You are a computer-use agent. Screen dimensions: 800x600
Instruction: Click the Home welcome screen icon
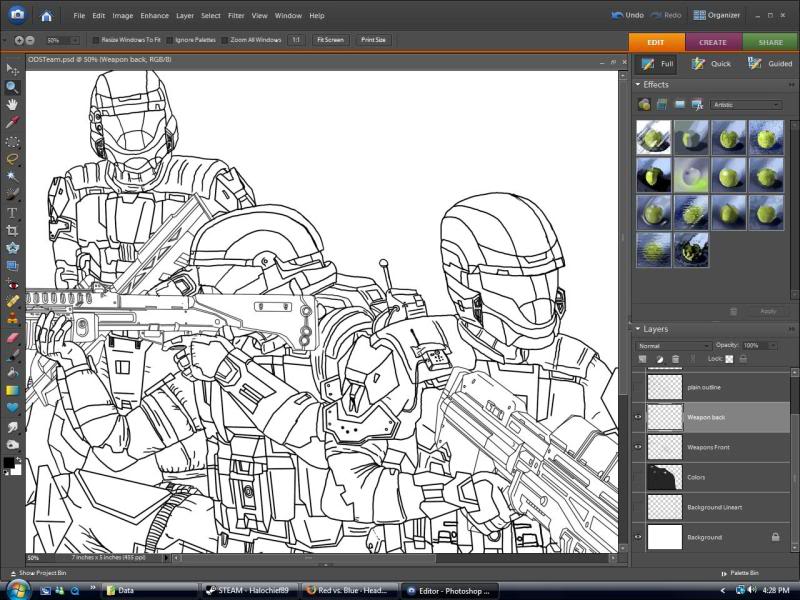46,16
